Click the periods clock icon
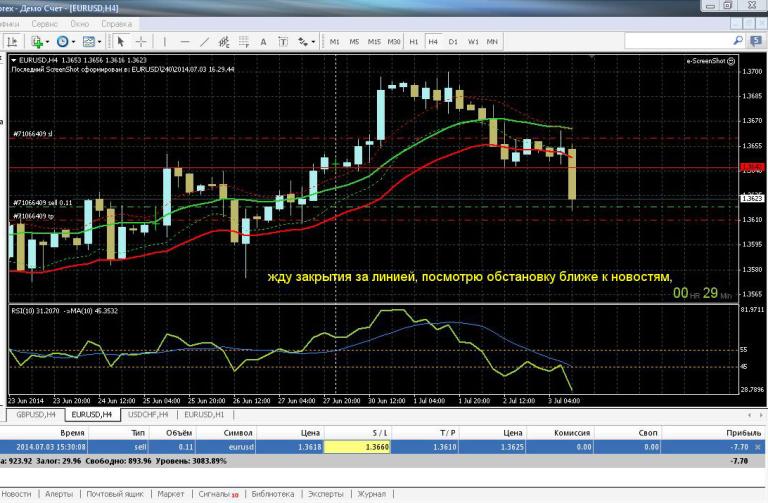The image size is (768, 503). point(63,42)
